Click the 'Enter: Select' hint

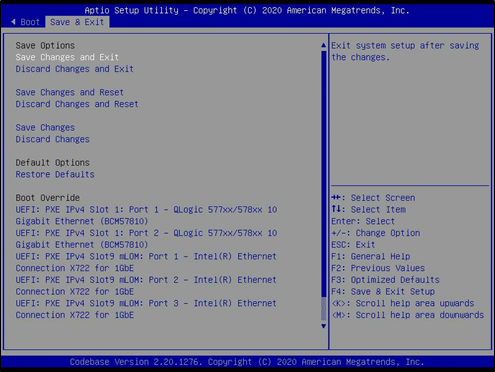coord(363,221)
